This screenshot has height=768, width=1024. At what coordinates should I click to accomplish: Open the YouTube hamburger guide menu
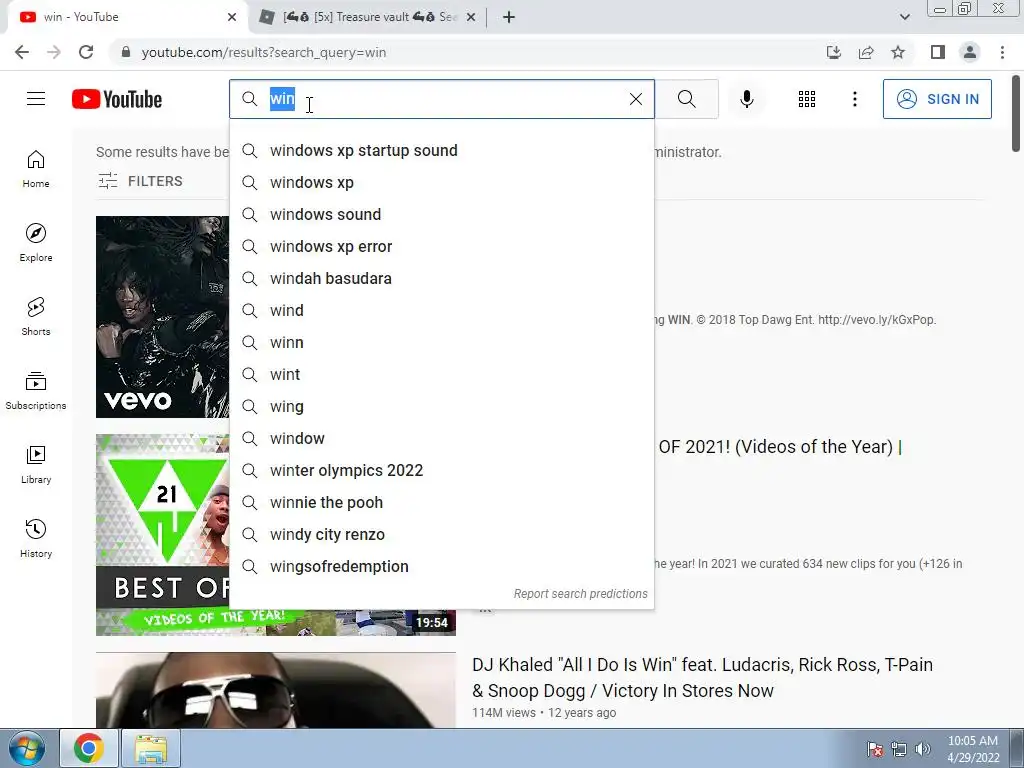[36, 99]
